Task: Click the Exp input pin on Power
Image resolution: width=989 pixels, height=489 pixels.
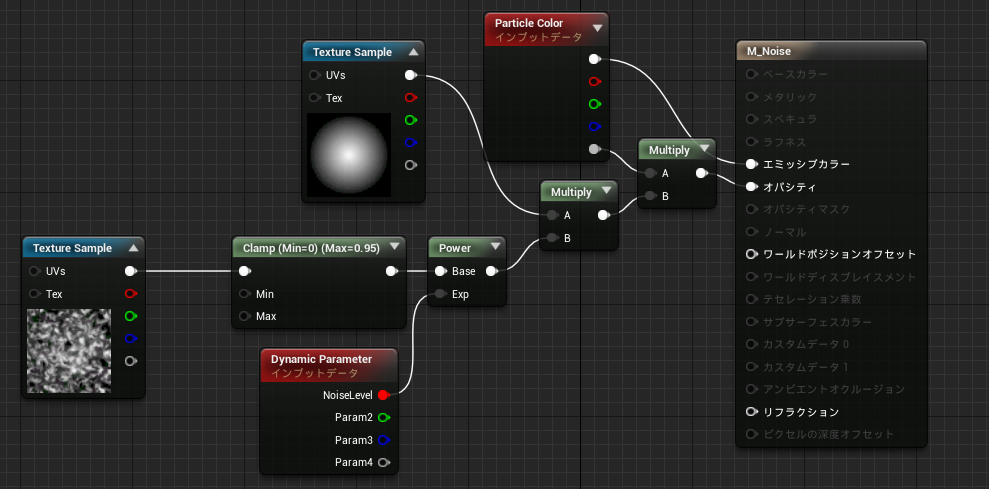Action: pyautogui.click(x=441, y=293)
